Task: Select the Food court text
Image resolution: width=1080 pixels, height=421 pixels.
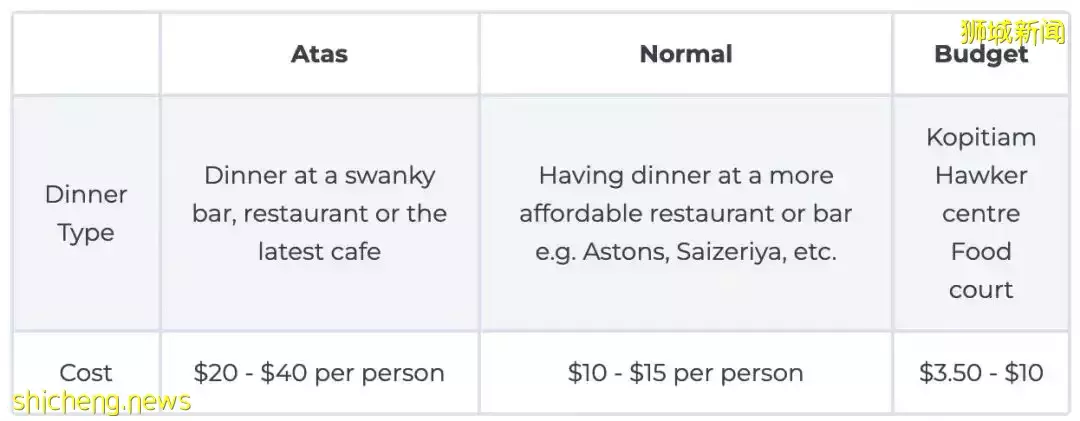Action: tap(980, 270)
